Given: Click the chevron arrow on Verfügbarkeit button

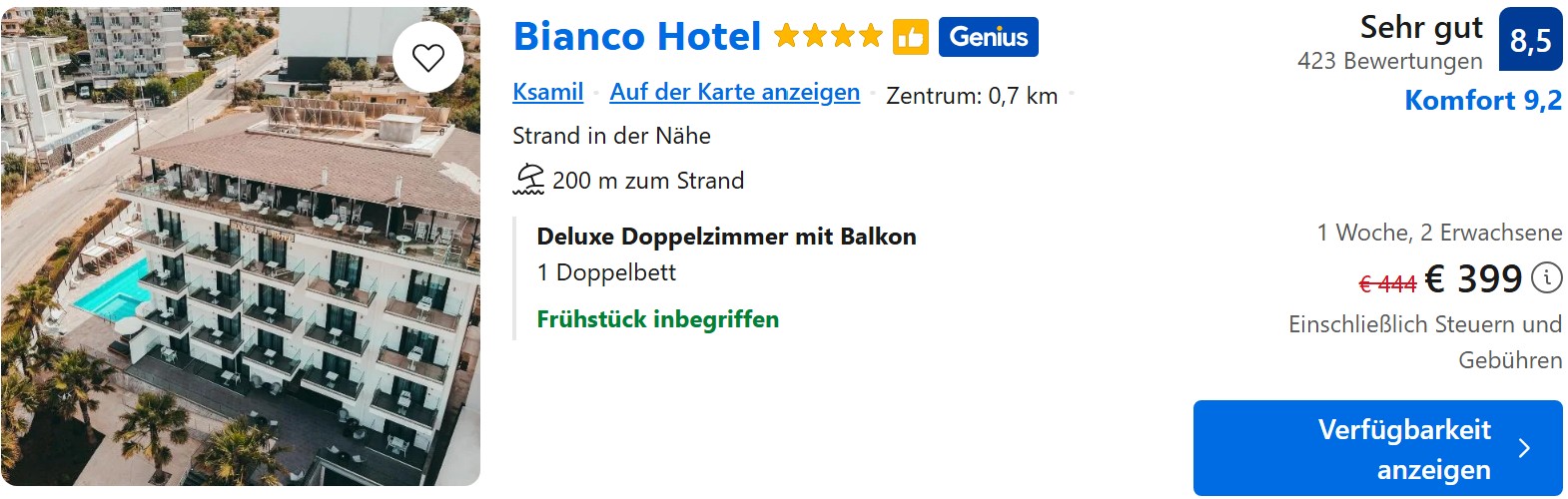Looking at the screenshot, I should click(x=1524, y=448).
